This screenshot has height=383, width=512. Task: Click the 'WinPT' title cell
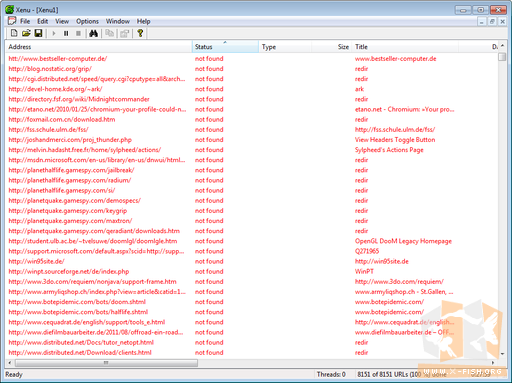pyautogui.click(x=364, y=271)
